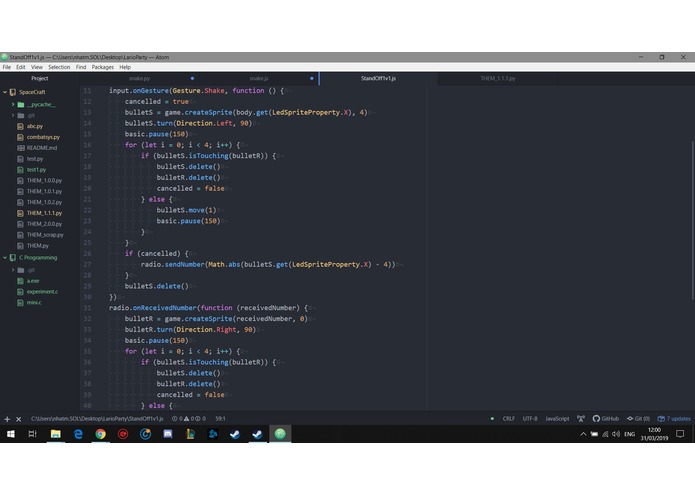Open Windows Start menu

pos(11,434)
